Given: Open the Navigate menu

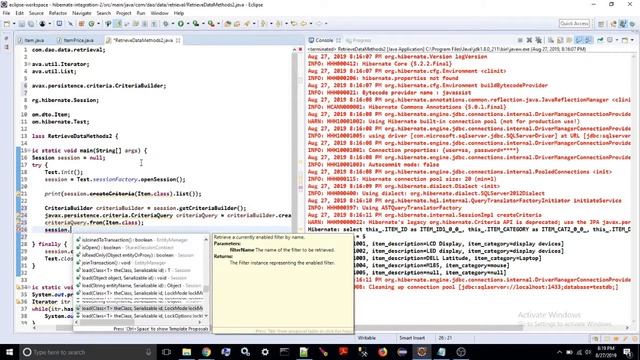Looking at the screenshot, I should point(82,13).
